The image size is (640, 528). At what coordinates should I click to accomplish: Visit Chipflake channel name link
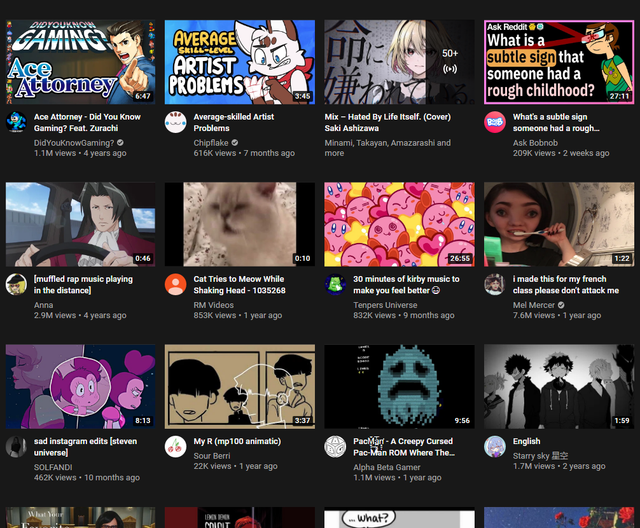point(211,143)
